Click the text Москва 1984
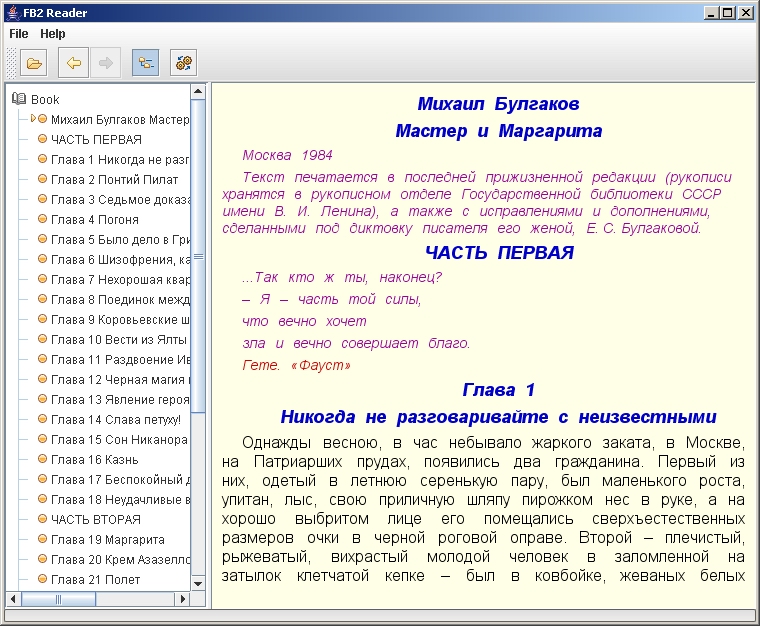The width and height of the screenshot is (760, 626). (x=287, y=155)
